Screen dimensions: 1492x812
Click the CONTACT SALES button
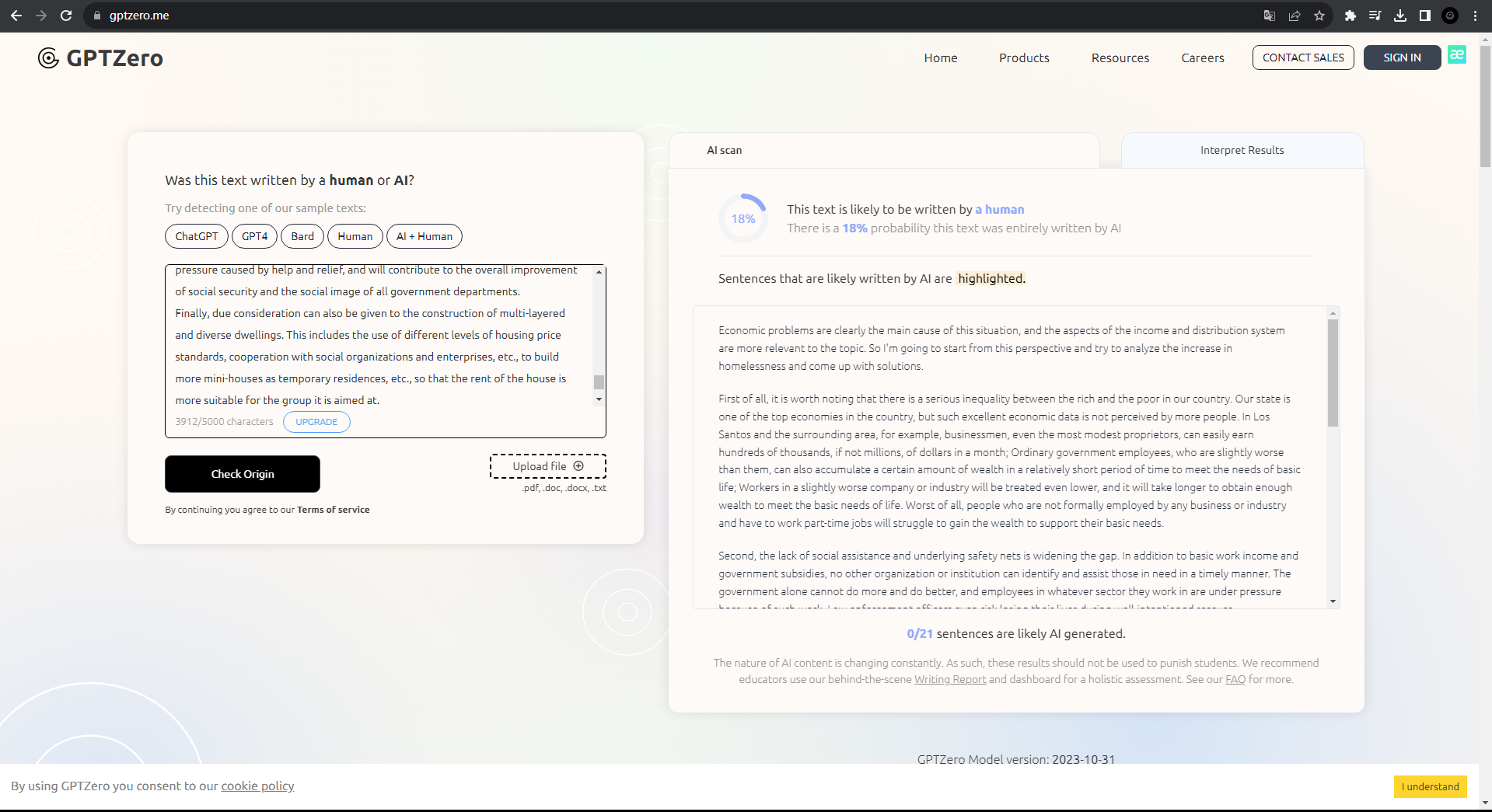pos(1303,58)
